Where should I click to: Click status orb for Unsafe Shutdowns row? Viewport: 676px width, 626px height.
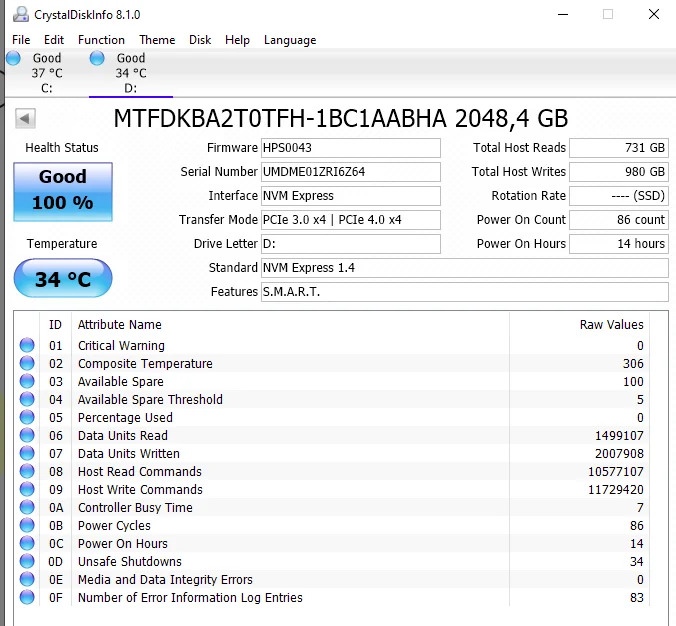(27, 561)
